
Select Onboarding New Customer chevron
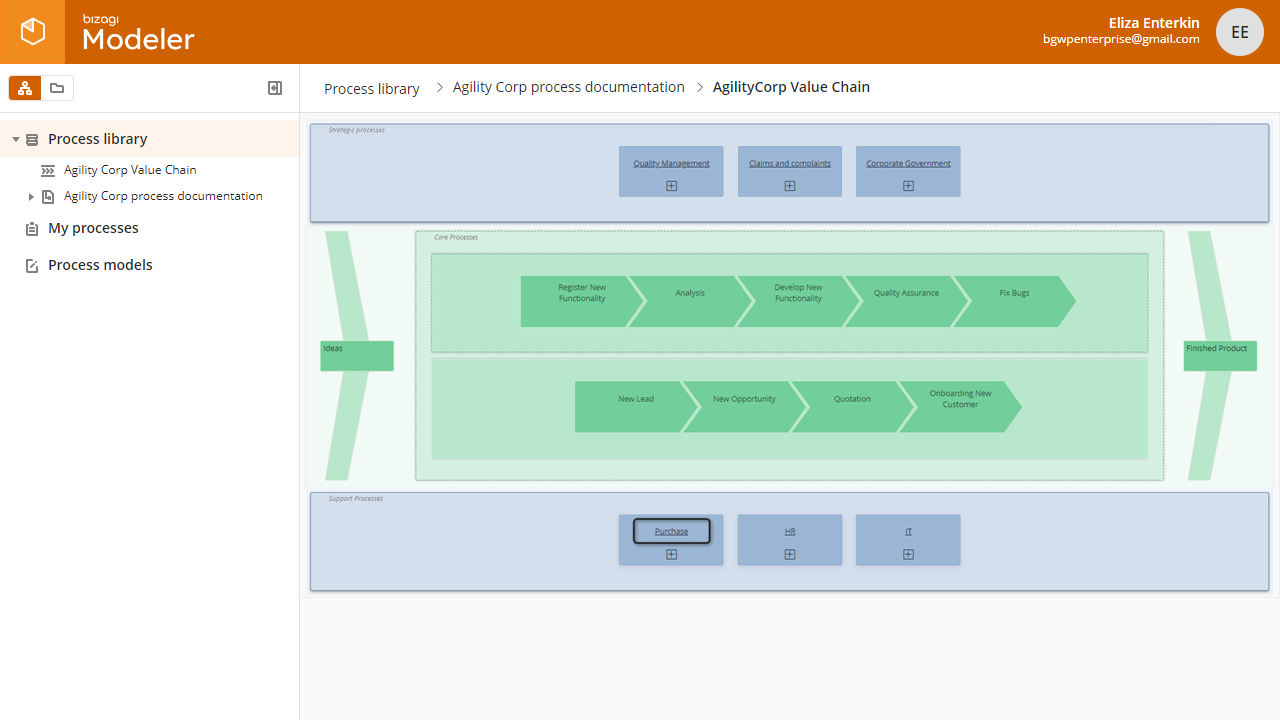960,407
